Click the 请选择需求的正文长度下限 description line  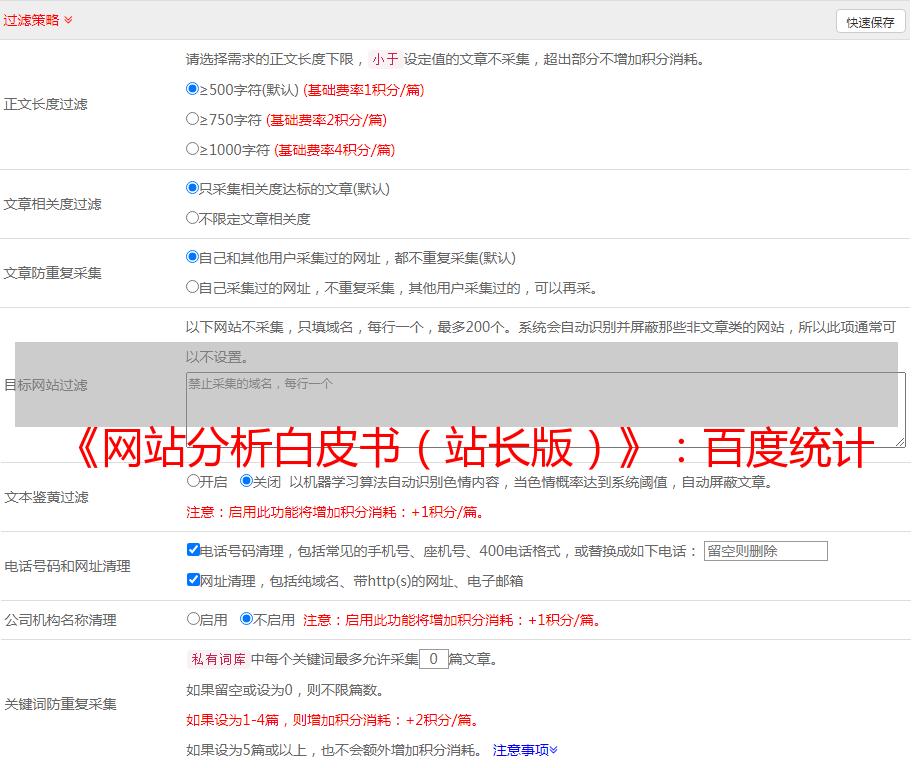pyautogui.click(x=446, y=59)
